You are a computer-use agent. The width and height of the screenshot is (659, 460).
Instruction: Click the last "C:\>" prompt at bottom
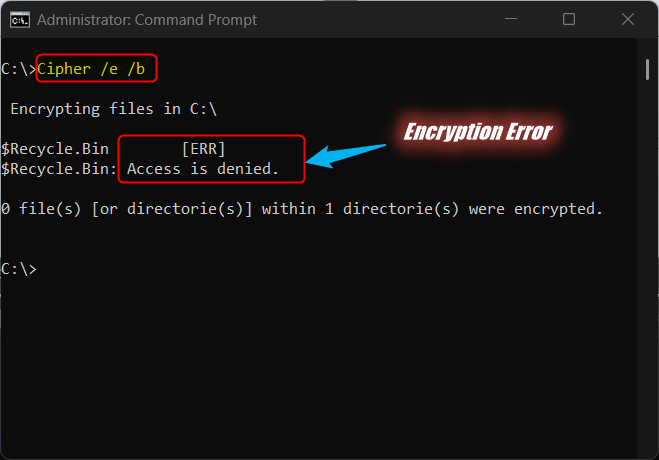pyautogui.click(x=19, y=269)
